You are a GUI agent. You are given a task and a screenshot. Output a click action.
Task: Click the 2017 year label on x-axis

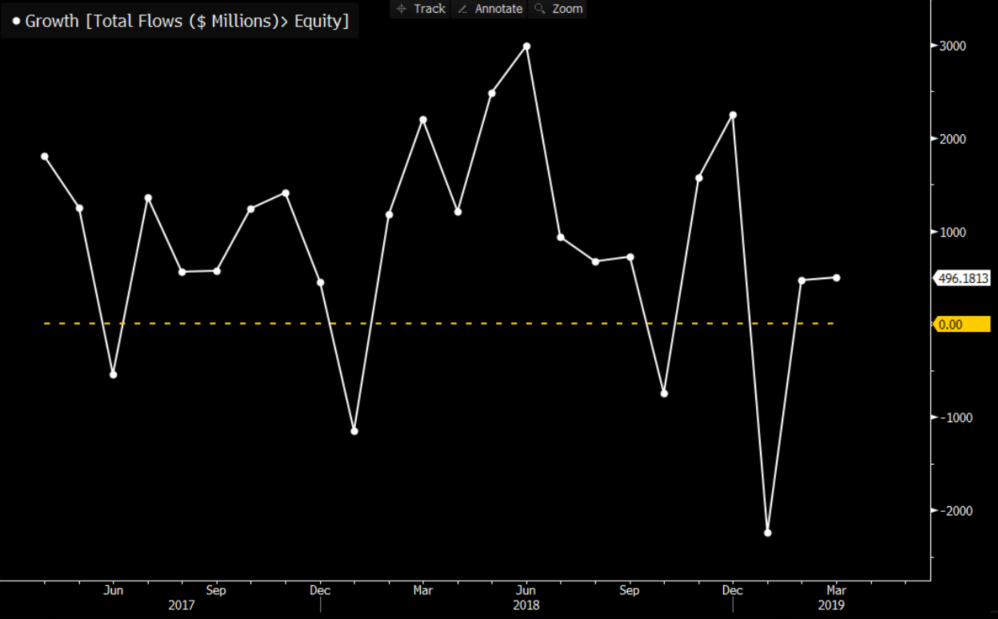[x=181, y=605]
